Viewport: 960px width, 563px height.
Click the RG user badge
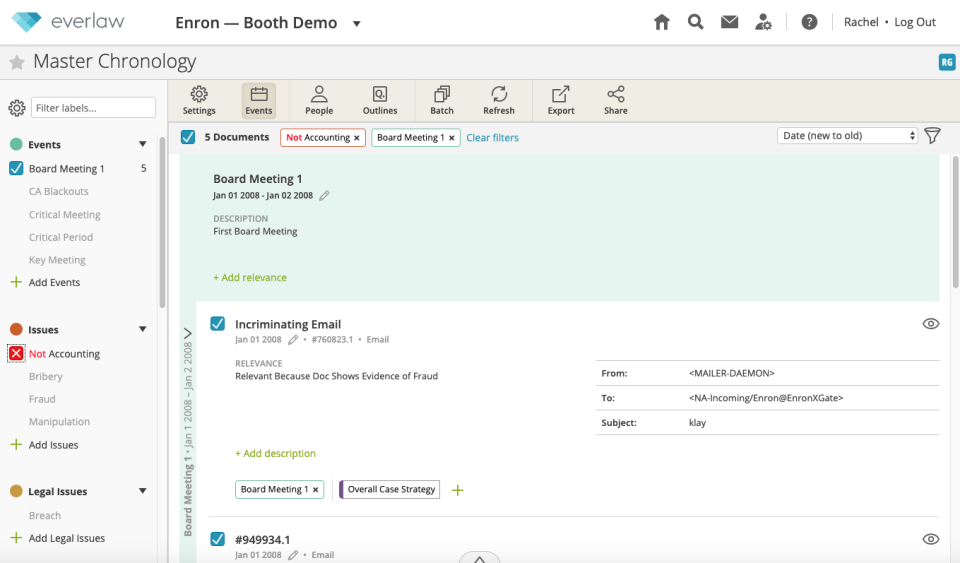pos(947,62)
